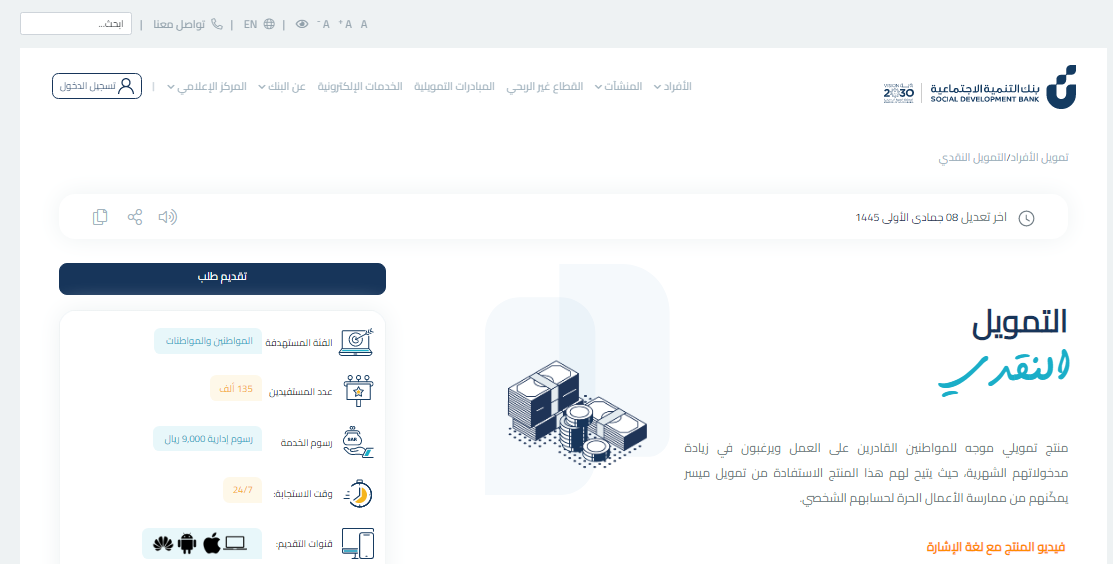Click the تسجيل الدخول login button
The image size is (1113, 564).
[97, 86]
